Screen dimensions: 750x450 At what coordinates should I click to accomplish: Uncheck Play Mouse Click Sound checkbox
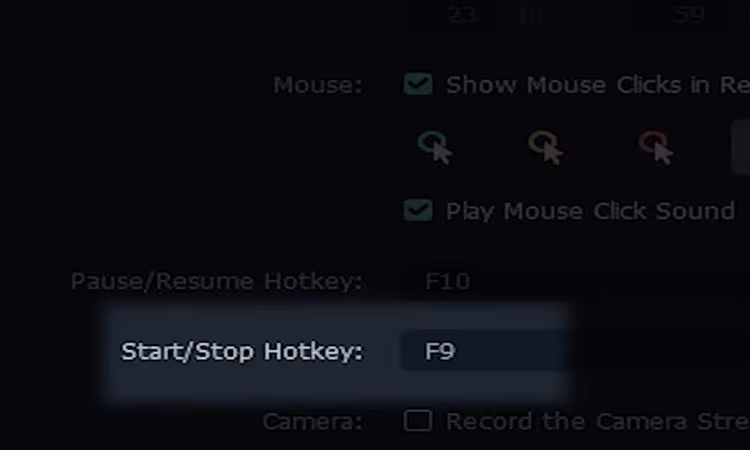418,210
